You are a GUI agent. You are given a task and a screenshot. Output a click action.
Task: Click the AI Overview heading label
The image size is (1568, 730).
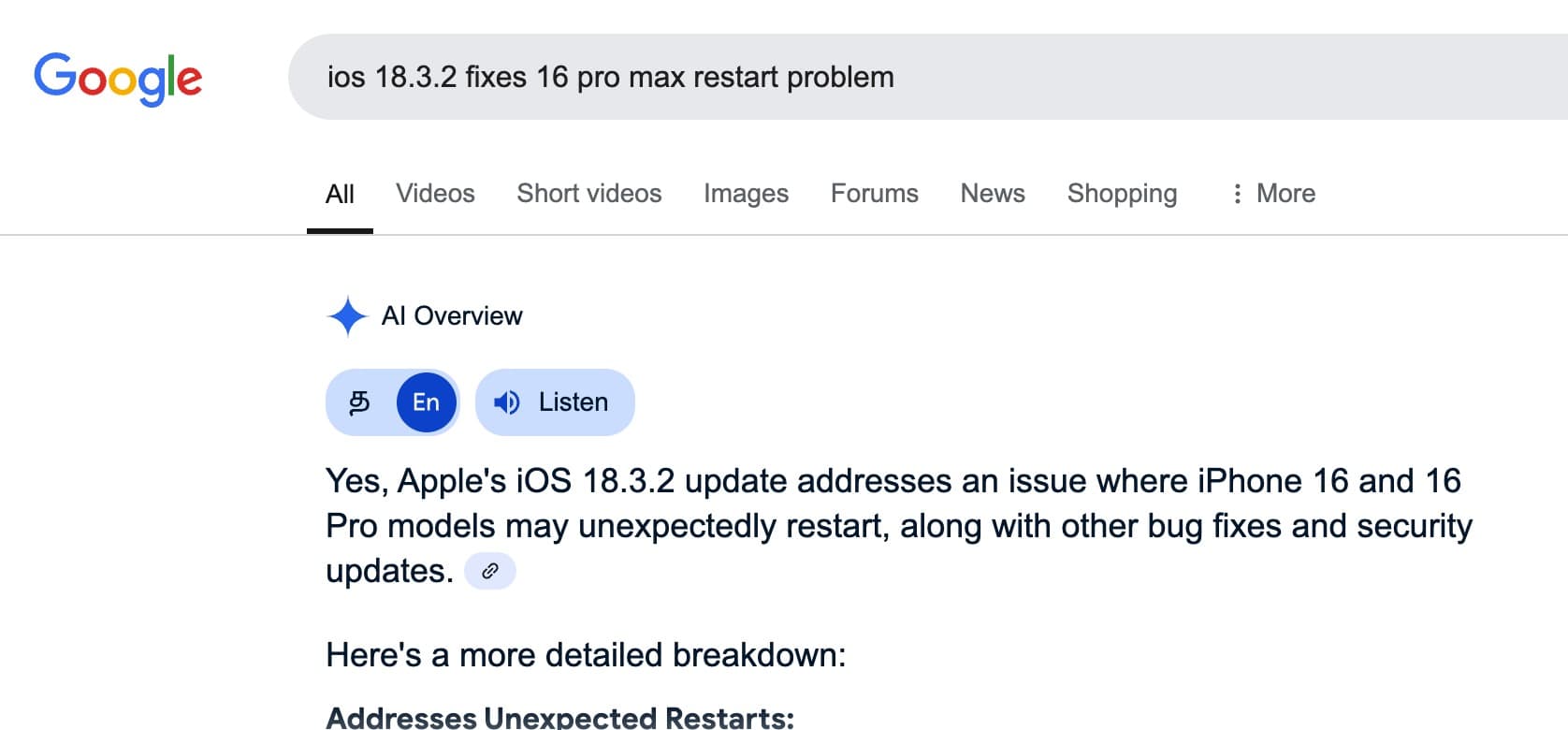pos(452,316)
